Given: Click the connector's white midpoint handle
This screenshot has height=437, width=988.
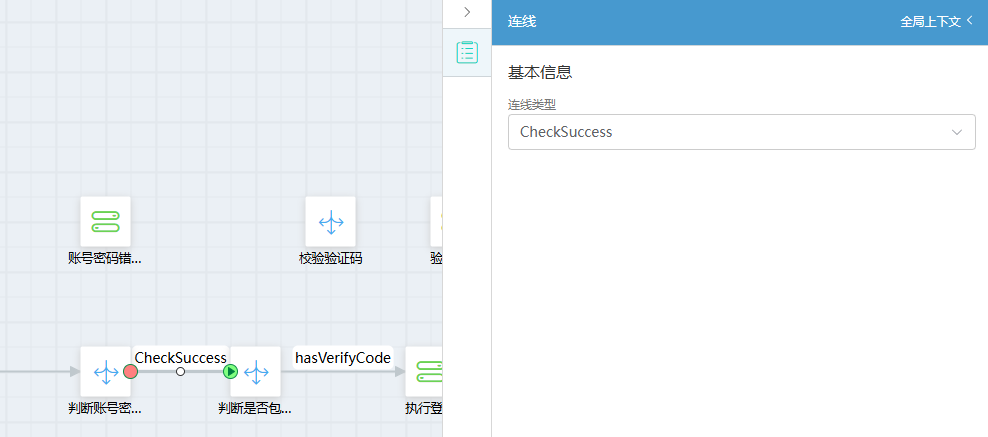Looking at the screenshot, I should click(180, 372).
